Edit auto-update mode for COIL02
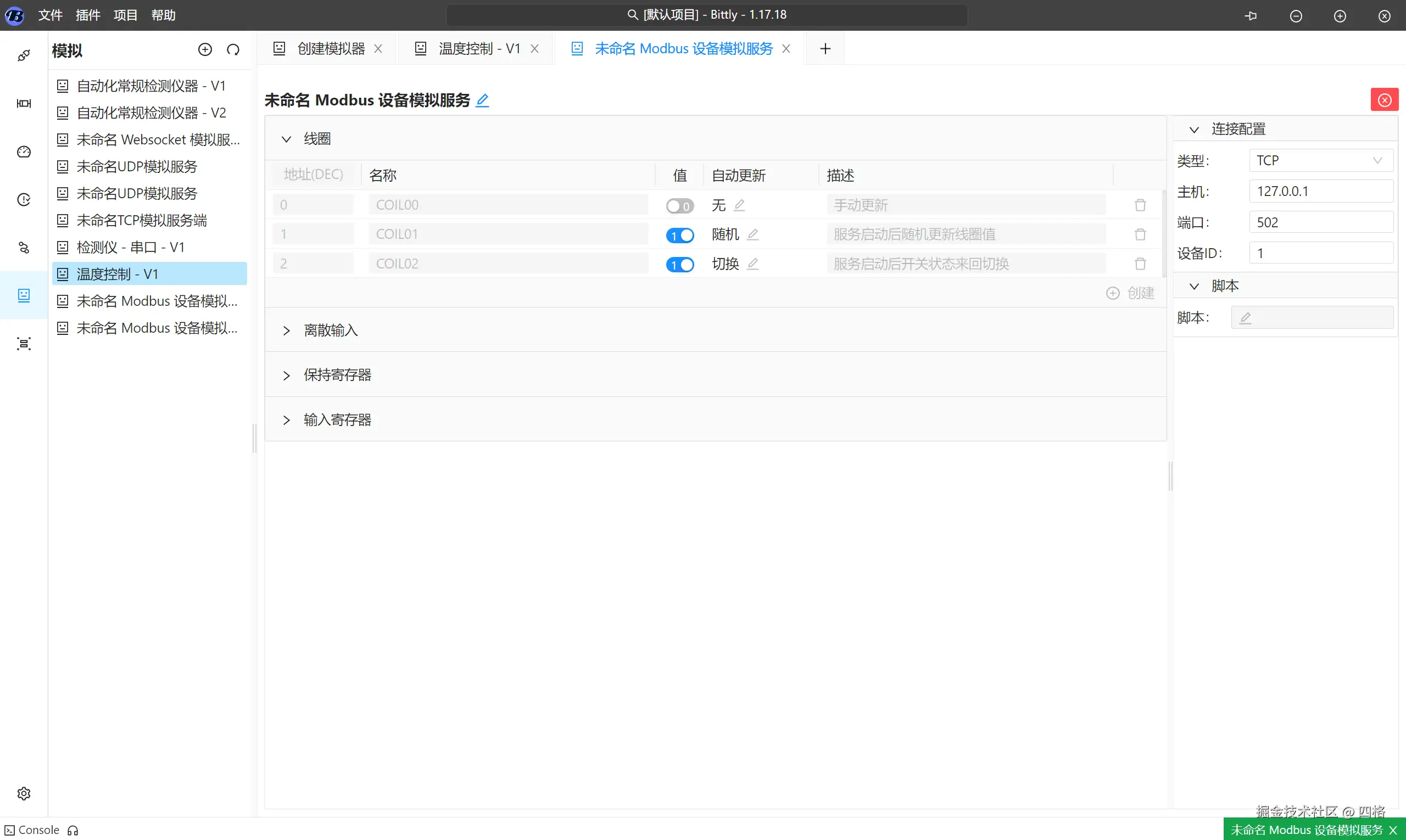The height and width of the screenshot is (840, 1406). [752, 264]
